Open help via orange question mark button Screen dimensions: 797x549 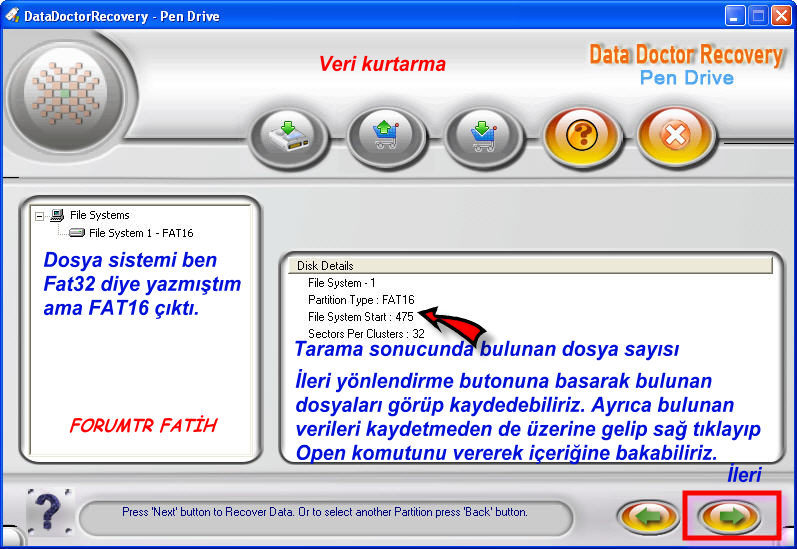[583, 136]
